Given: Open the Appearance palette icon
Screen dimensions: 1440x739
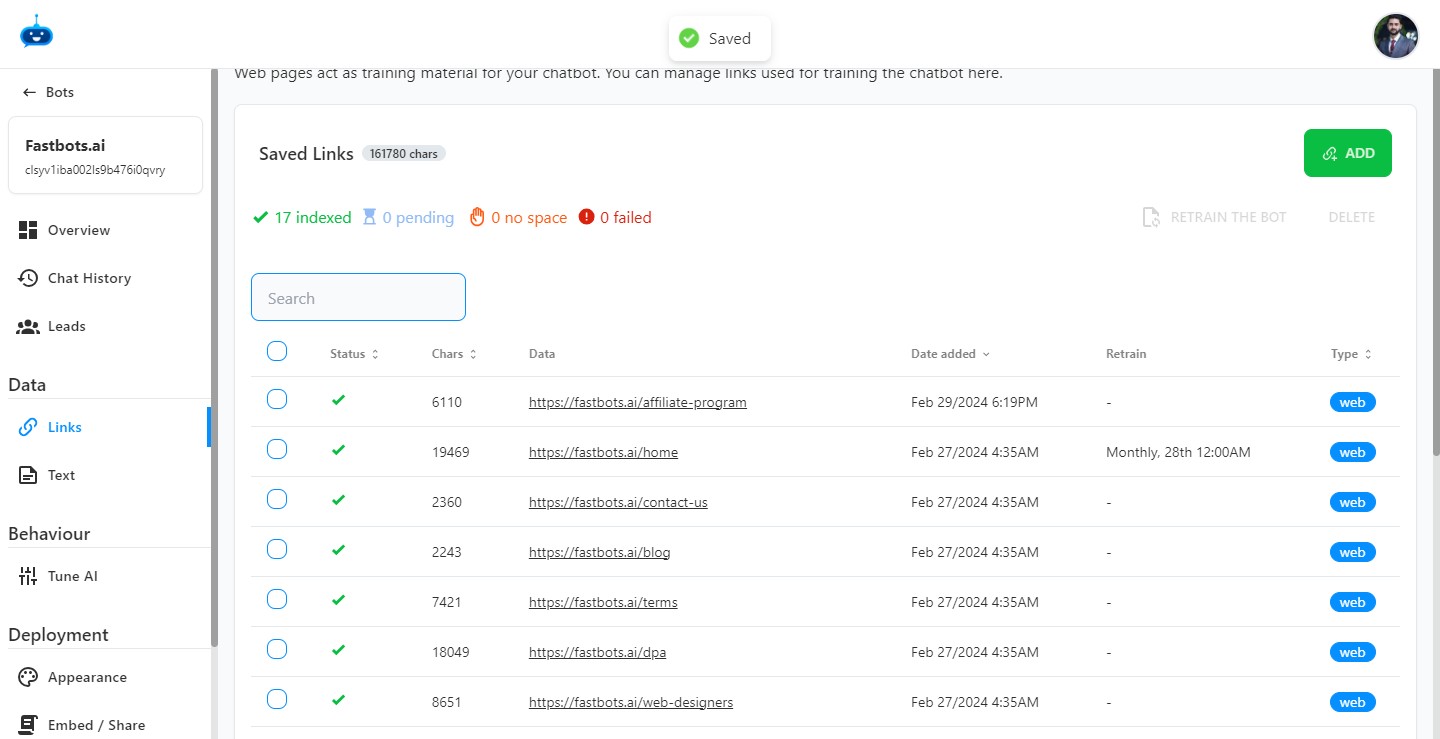Looking at the screenshot, I should (x=28, y=677).
